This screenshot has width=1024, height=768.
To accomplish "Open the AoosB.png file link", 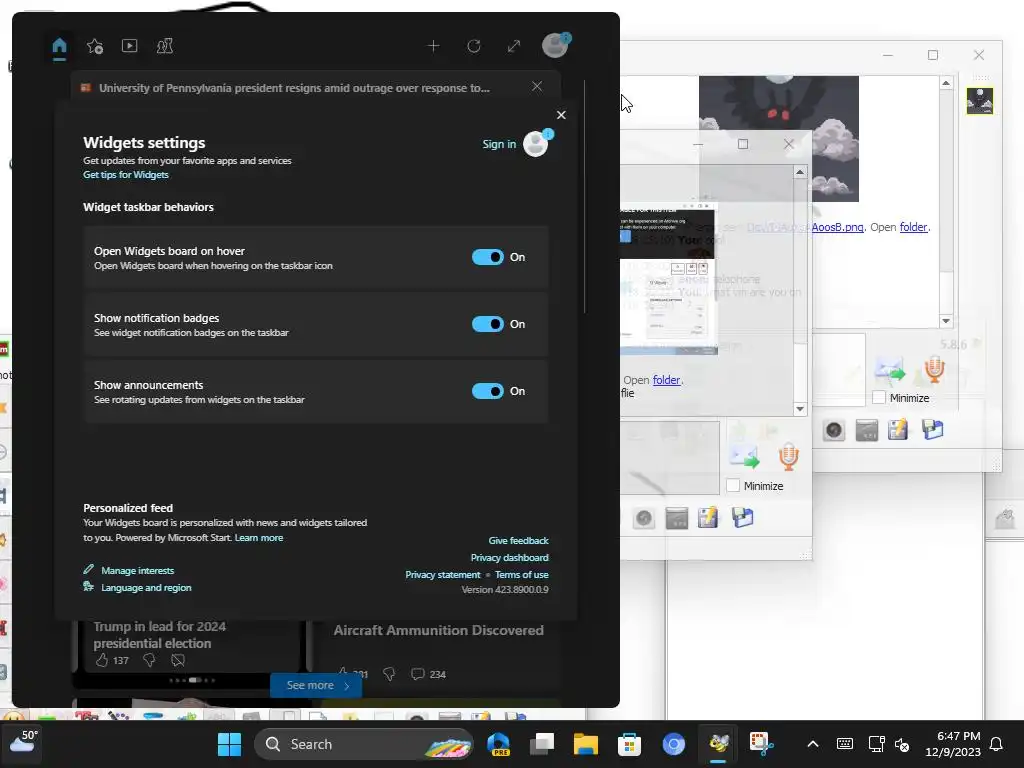I will (x=837, y=227).
